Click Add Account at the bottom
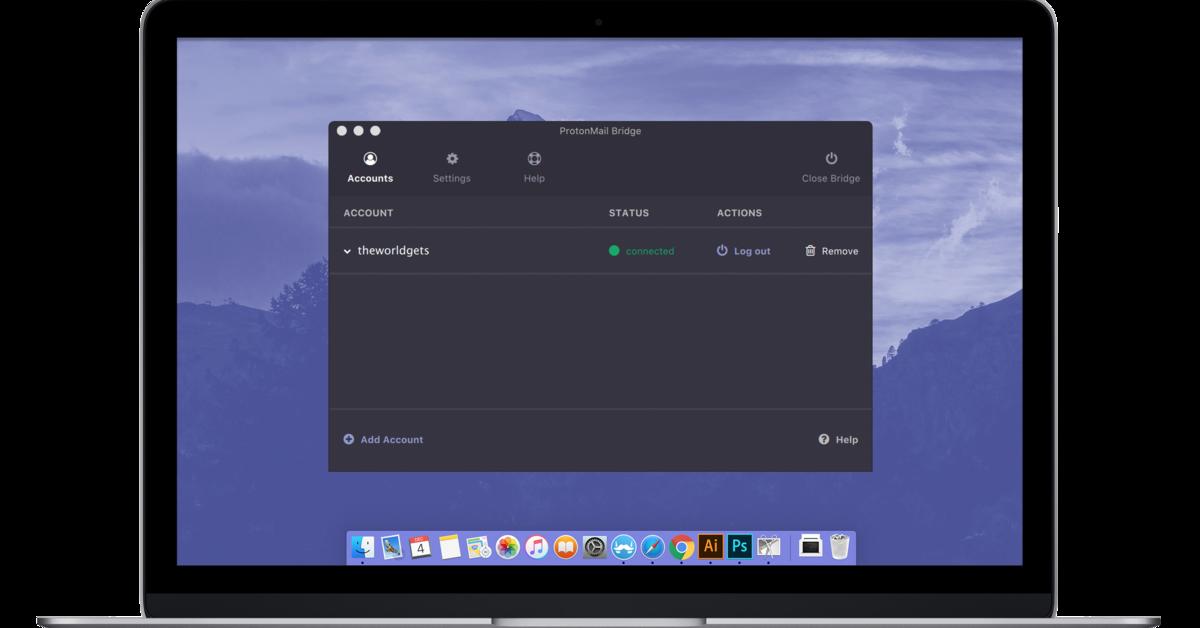The width and height of the screenshot is (1200, 628). [x=383, y=439]
